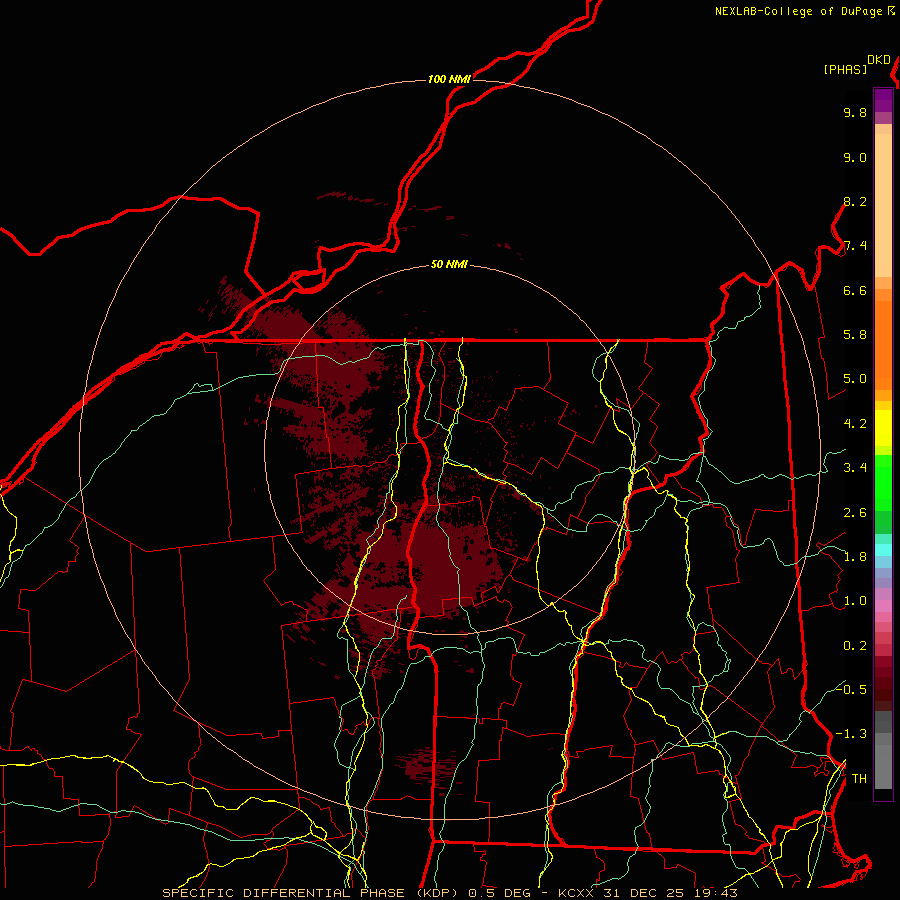Click the cyan color bar segment

click(883, 549)
